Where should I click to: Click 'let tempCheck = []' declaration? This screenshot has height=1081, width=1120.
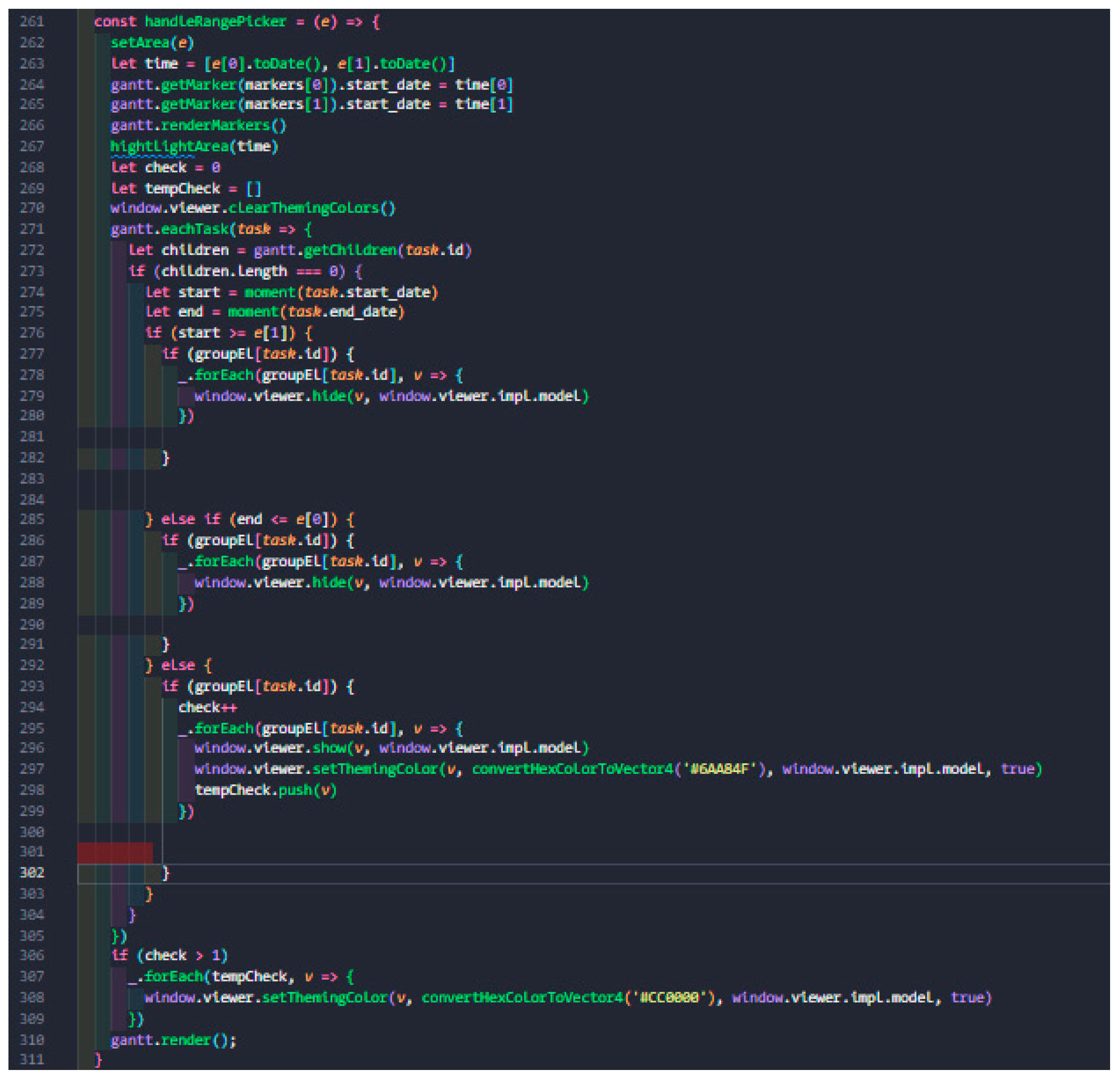point(186,189)
